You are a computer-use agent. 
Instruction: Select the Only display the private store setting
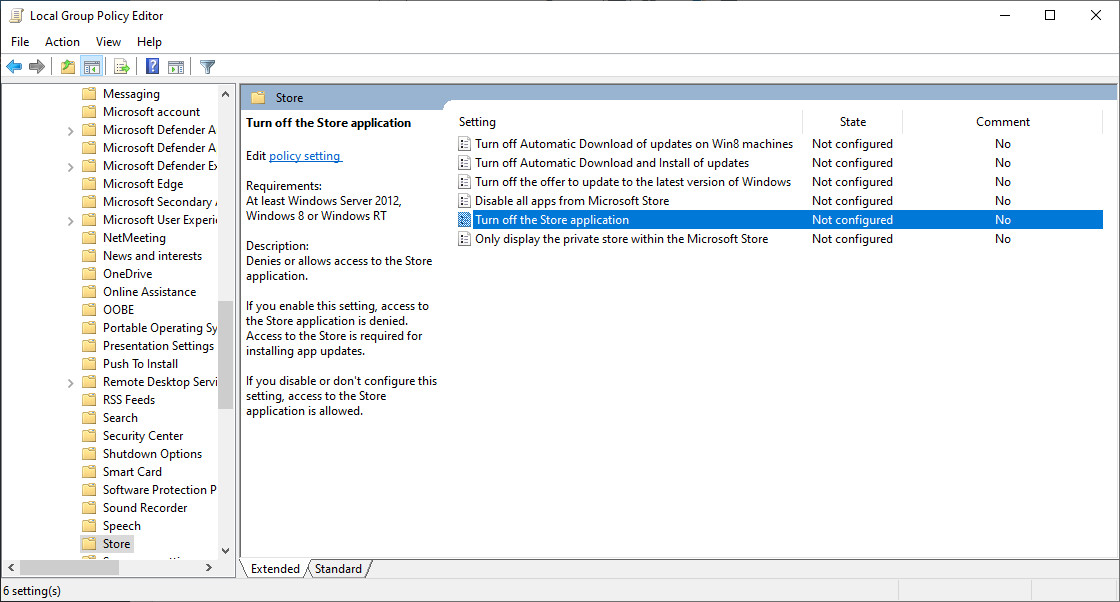pyautogui.click(x=628, y=238)
